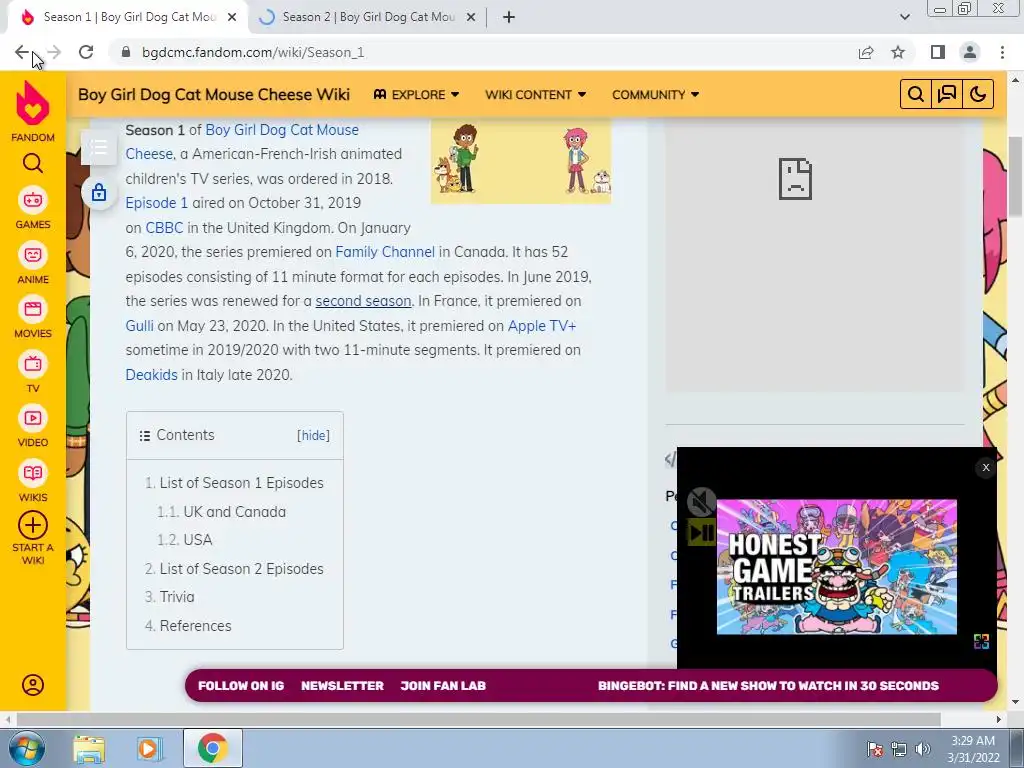This screenshot has width=1024, height=768.
Task: Jump to Trivia section
Action: 177,597
